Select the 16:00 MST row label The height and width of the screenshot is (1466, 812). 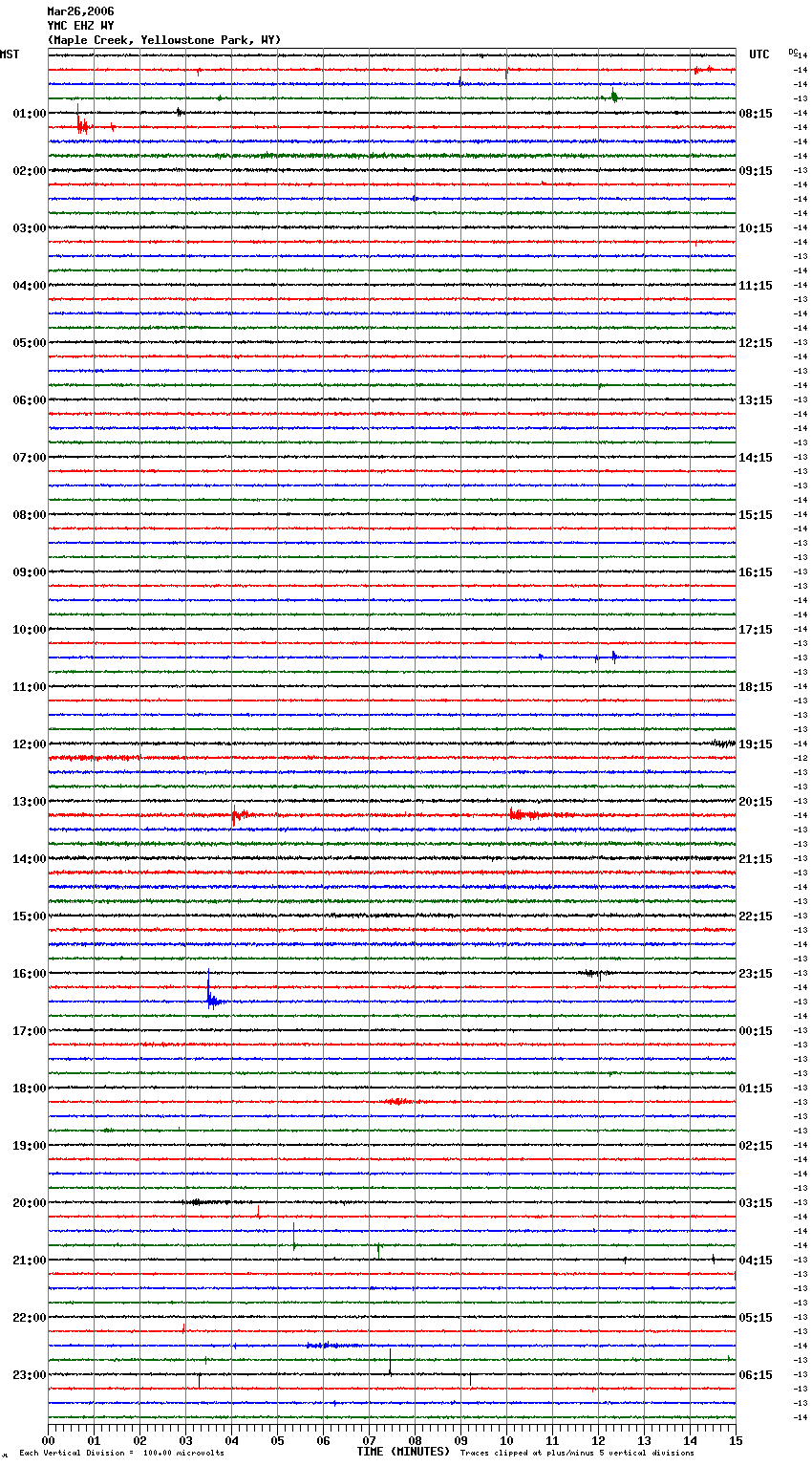pyautogui.click(x=29, y=974)
